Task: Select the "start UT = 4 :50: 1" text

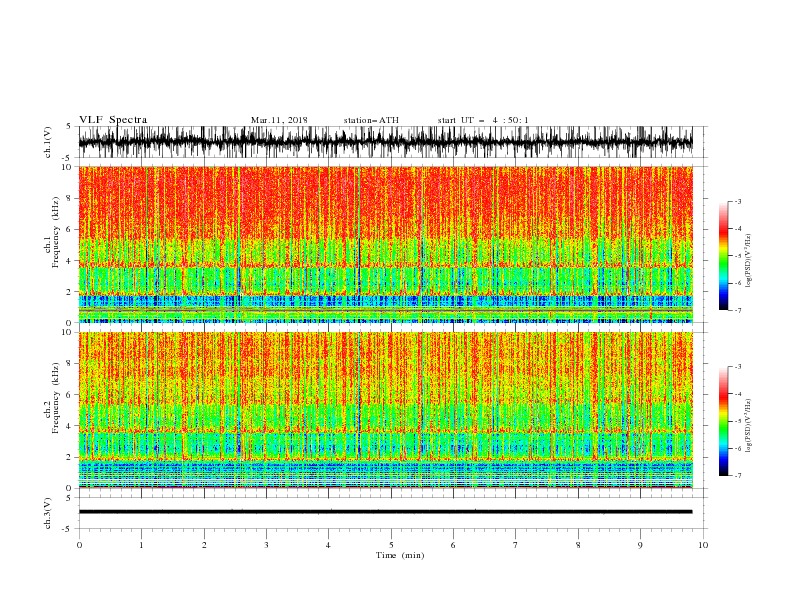Action: (x=483, y=120)
